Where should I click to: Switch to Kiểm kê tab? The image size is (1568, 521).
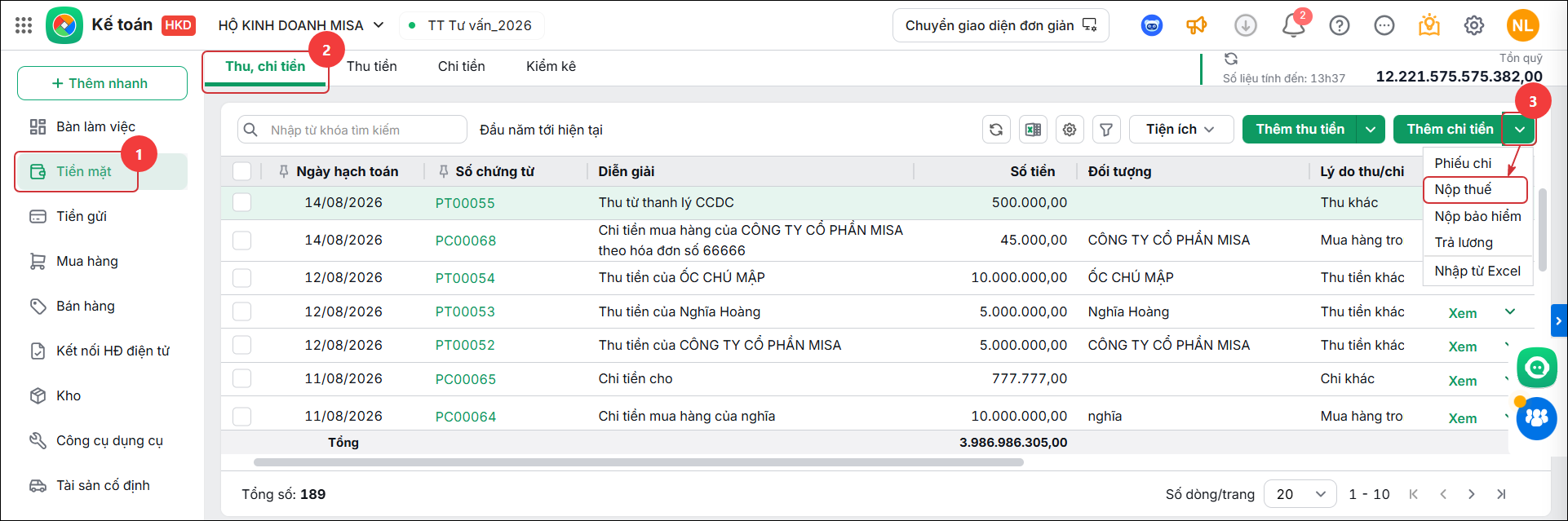(x=551, y=66)
